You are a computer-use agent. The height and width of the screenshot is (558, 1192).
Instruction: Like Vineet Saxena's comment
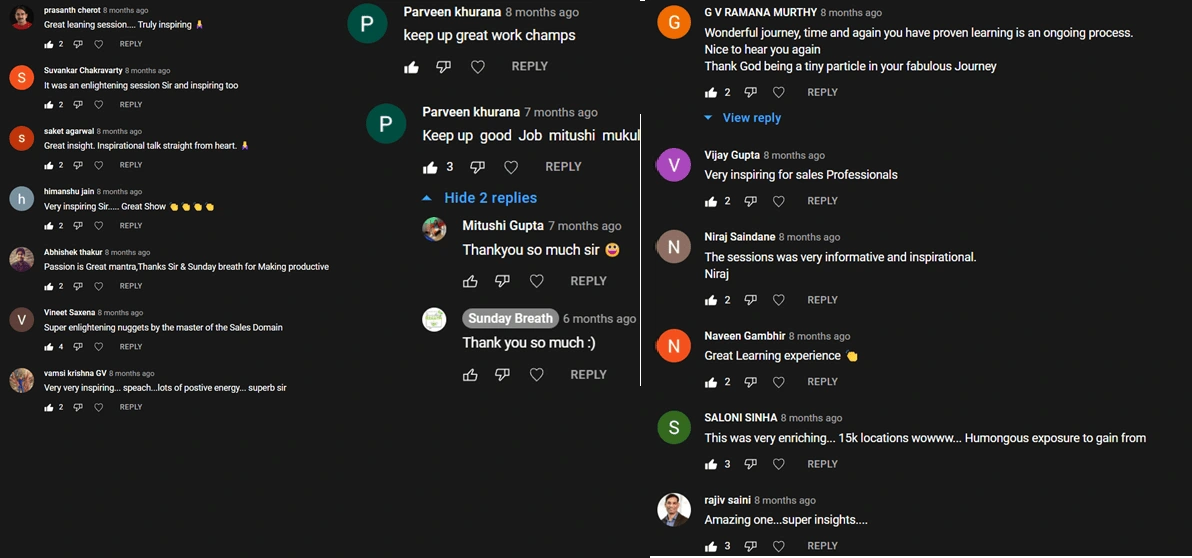pos(49,347)
